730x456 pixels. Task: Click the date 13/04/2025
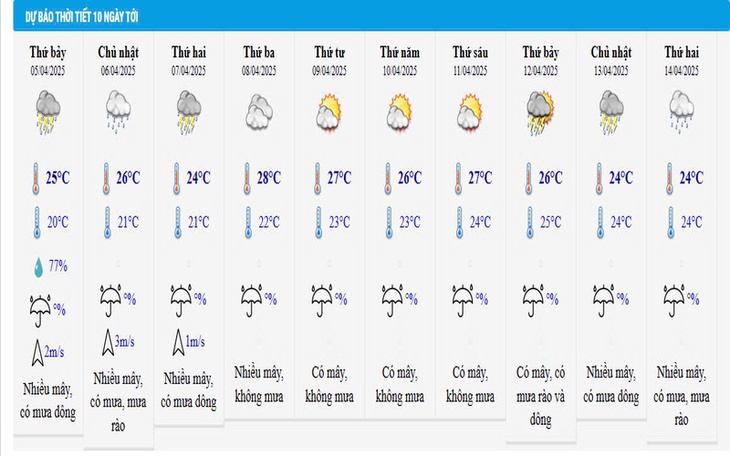click(x=611, y=71)
